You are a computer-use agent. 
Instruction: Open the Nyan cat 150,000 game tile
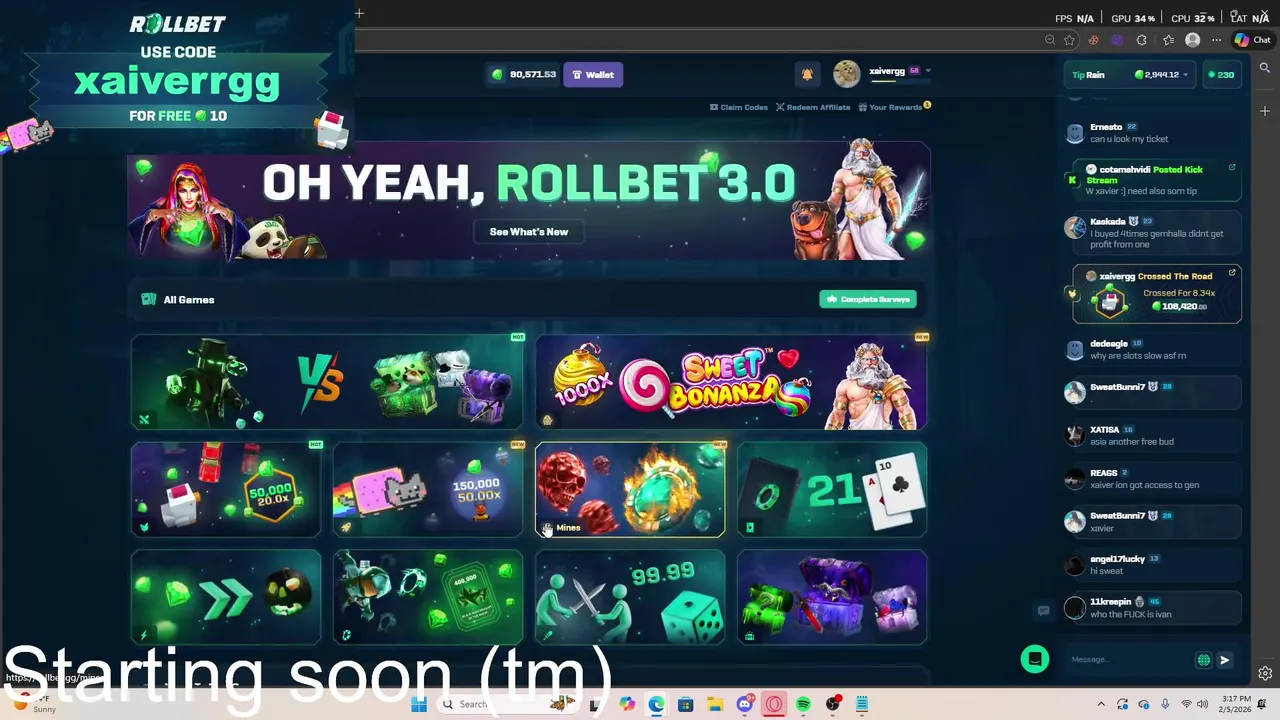[428, 490]
